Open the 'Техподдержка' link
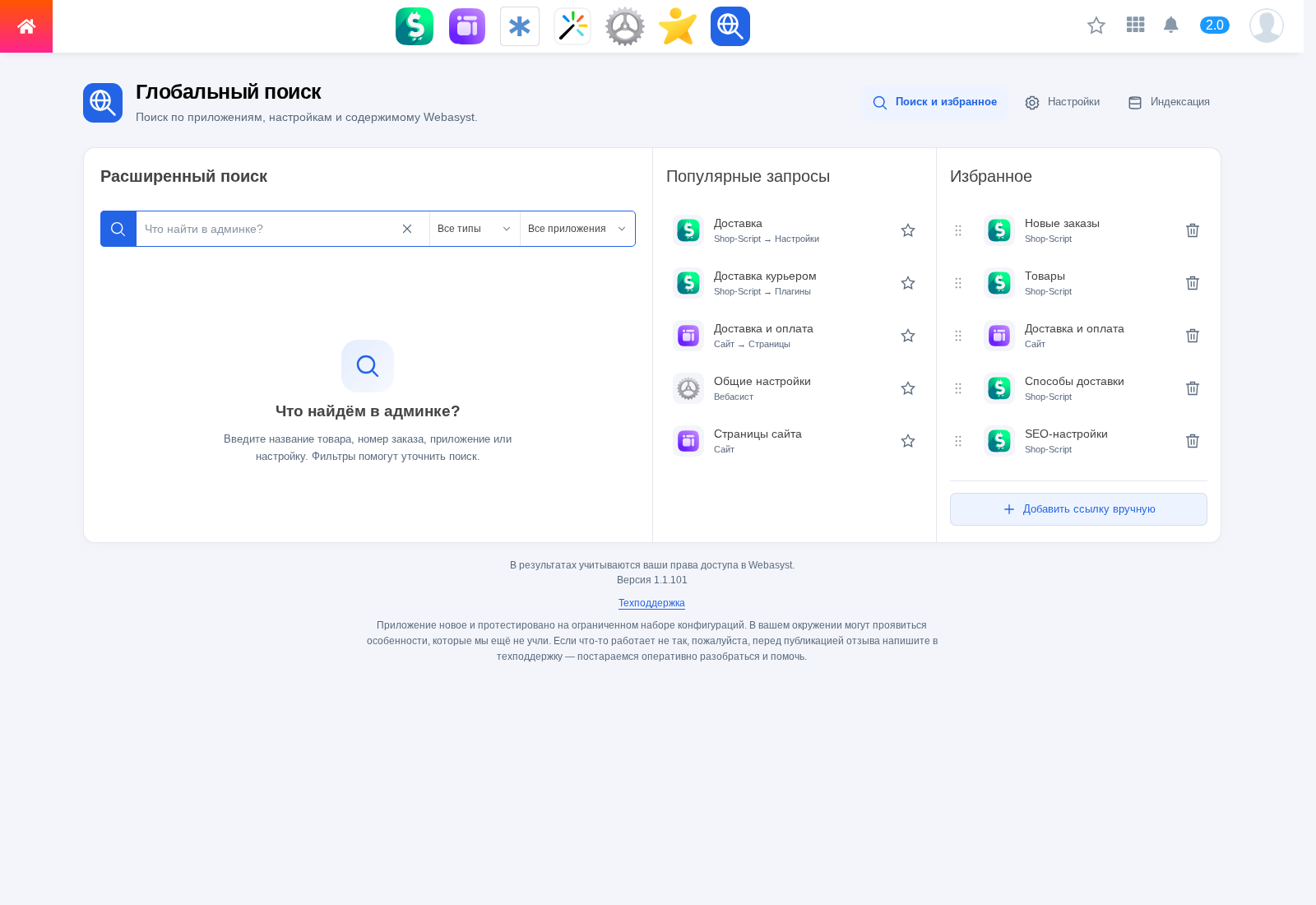The height and width of the screenshot is (905, 1316). coord(651,603)
